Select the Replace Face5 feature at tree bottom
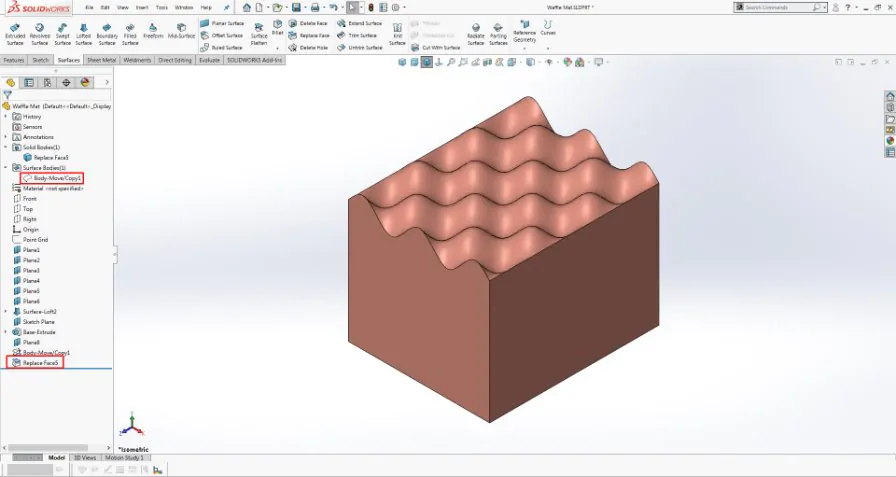 click(35, 363)
